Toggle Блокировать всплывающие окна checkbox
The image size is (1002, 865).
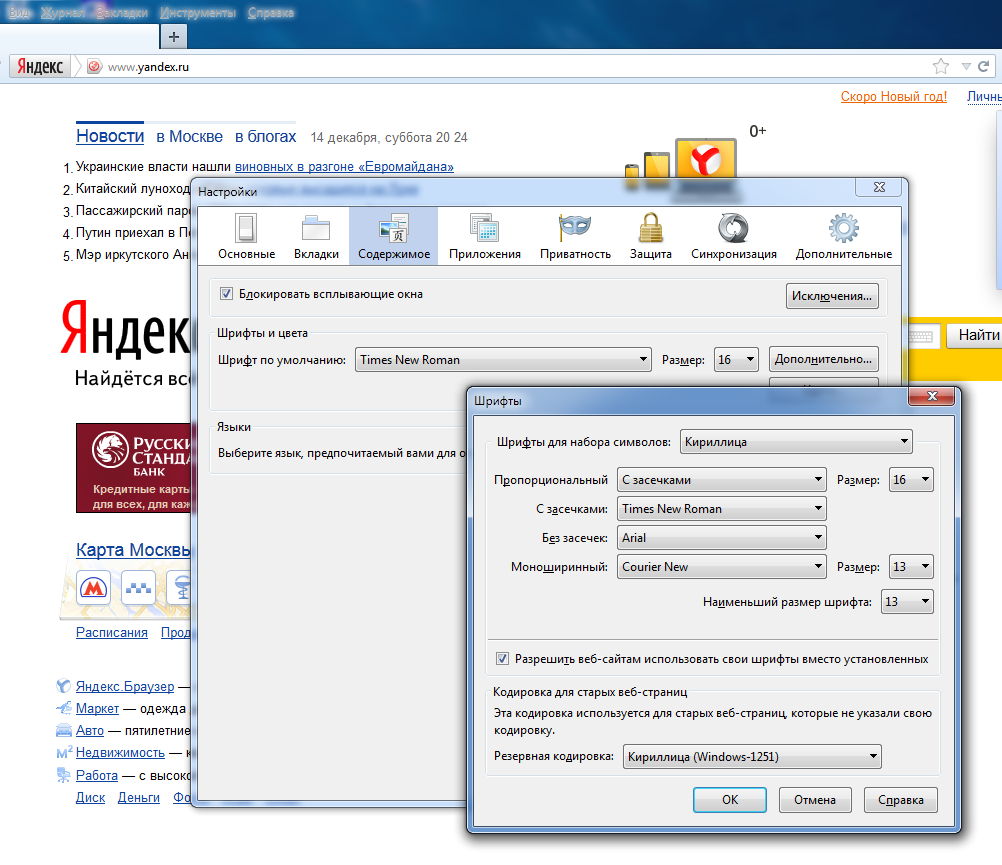[x=226, y=294]
